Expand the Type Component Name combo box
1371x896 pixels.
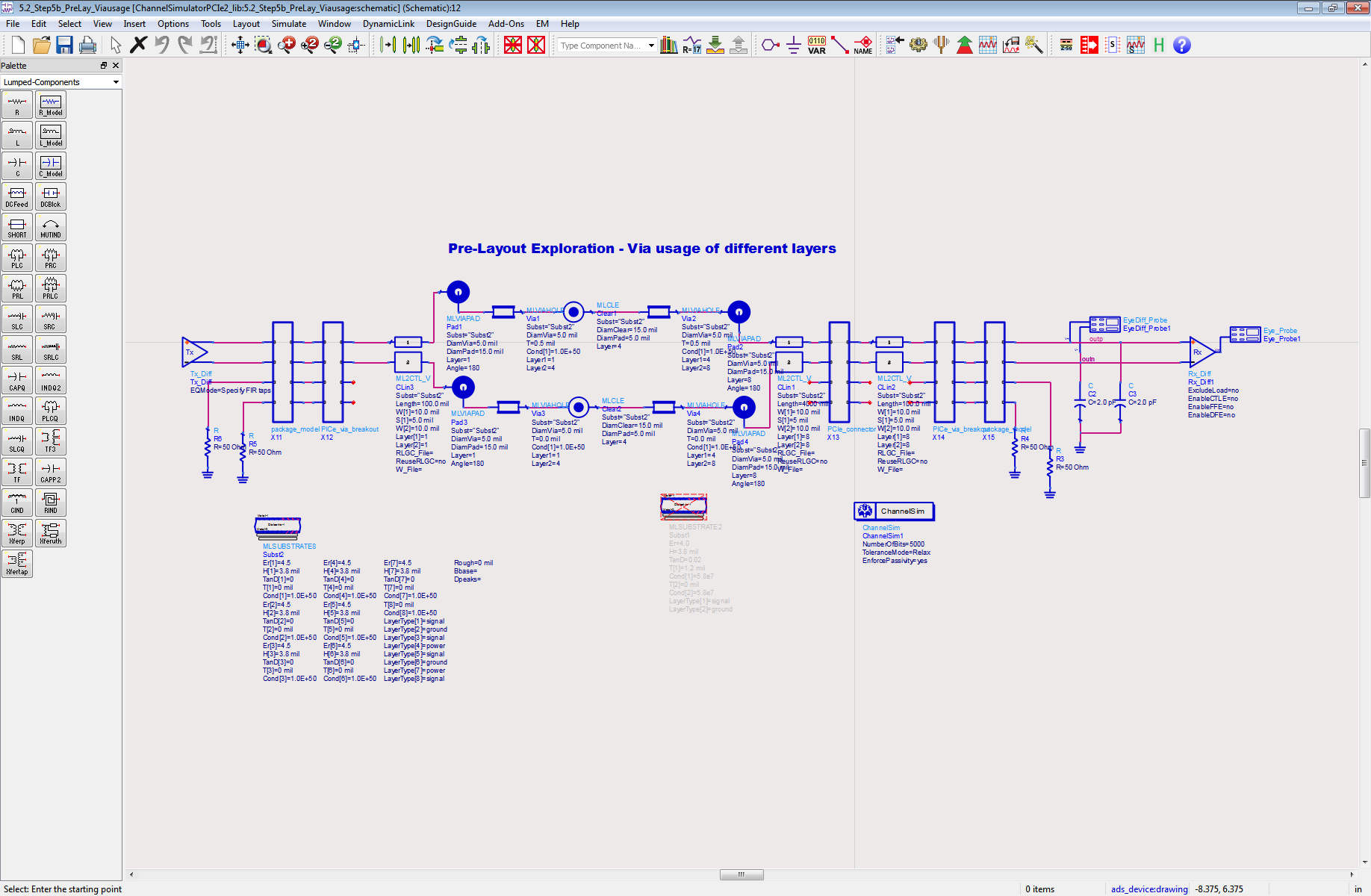click(648, 45)
